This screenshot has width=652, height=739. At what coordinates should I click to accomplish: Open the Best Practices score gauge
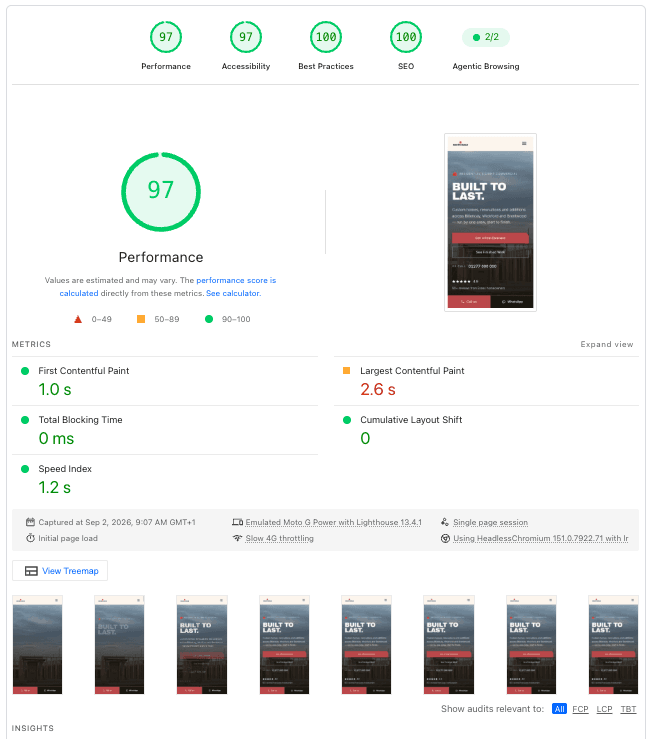pos(326,37)
